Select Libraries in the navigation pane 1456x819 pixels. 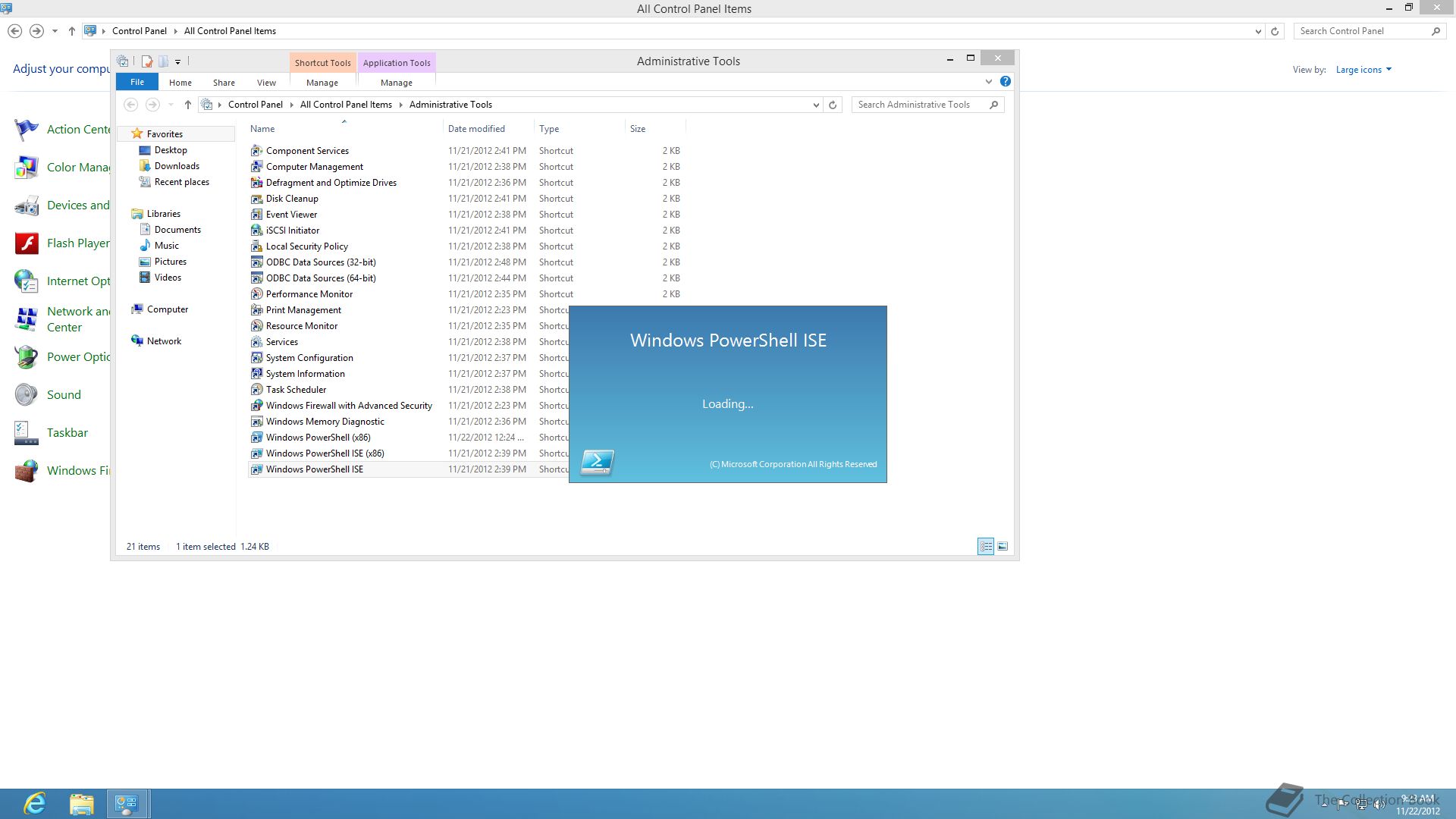coord(164,214)
